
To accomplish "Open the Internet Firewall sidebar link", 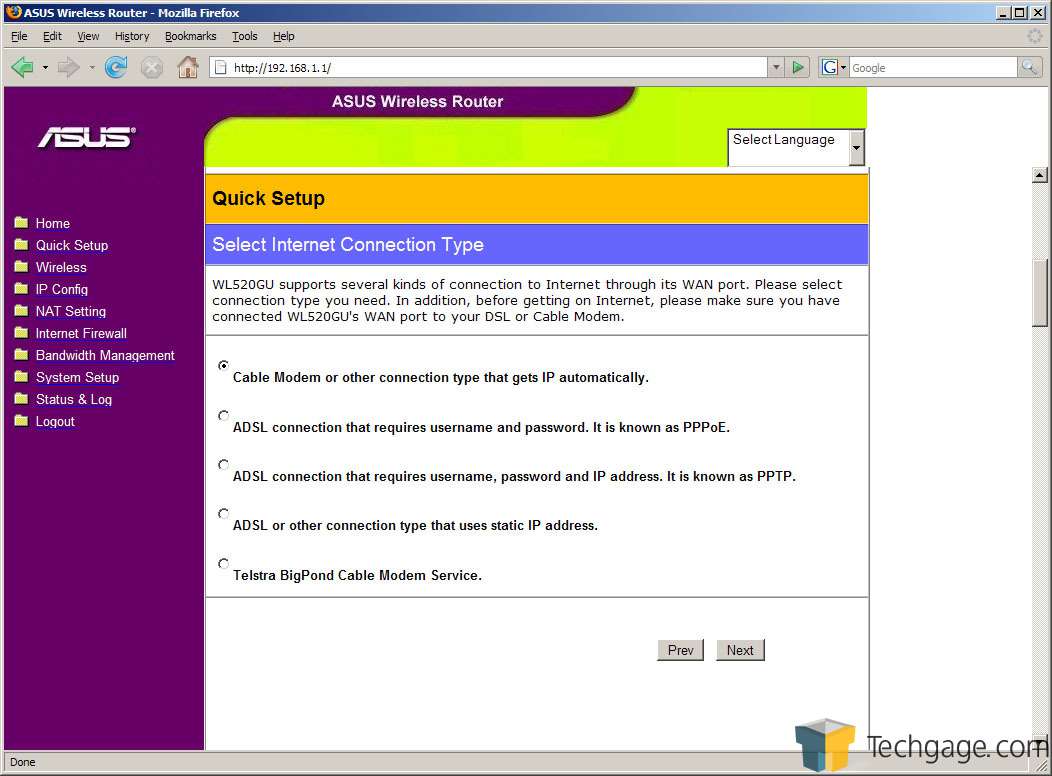I will tap(81, 333).
